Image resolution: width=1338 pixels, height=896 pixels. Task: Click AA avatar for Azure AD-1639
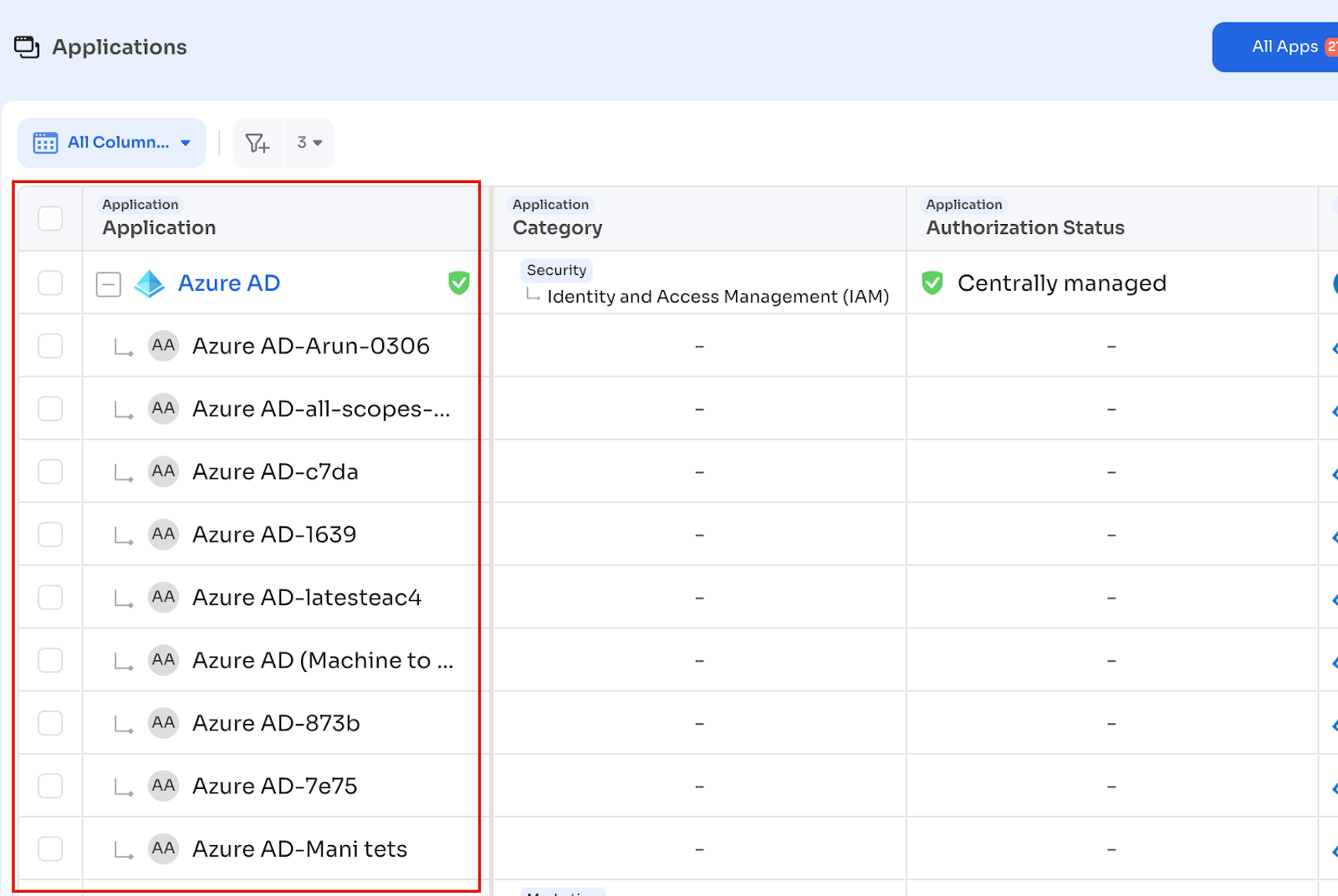pos(164,534)
